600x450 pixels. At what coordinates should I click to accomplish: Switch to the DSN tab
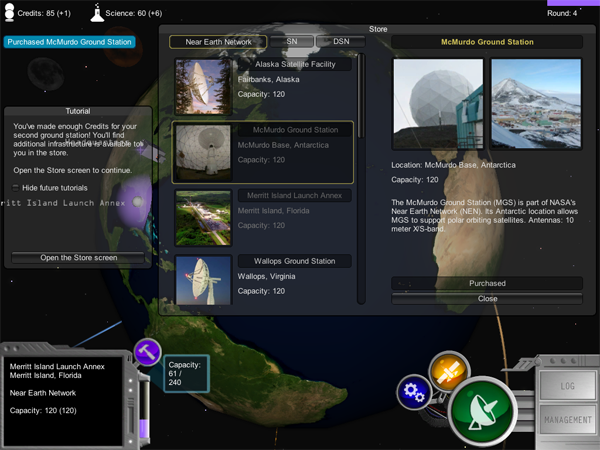click(341, 41)
